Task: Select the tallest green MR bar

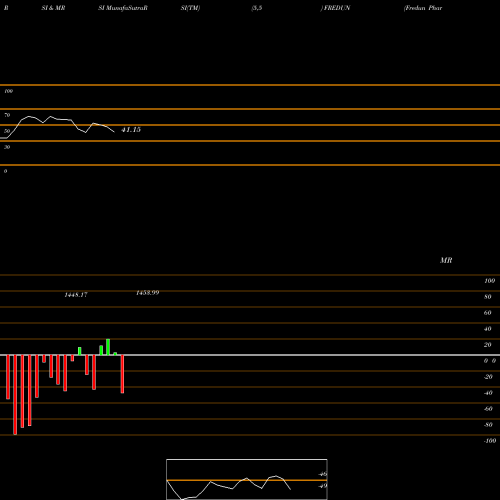Action: click(x=108, y=347)
